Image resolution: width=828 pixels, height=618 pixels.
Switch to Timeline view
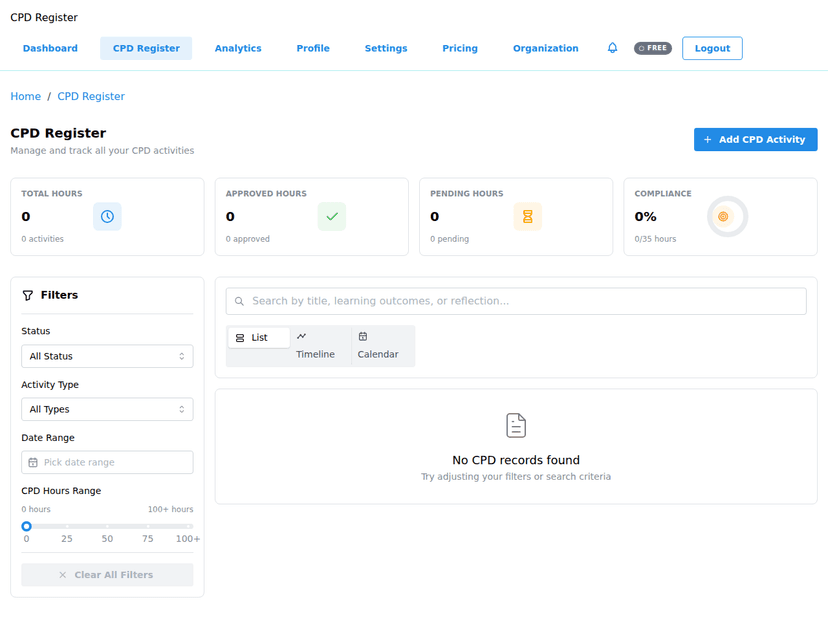click(x=315, y=346)
